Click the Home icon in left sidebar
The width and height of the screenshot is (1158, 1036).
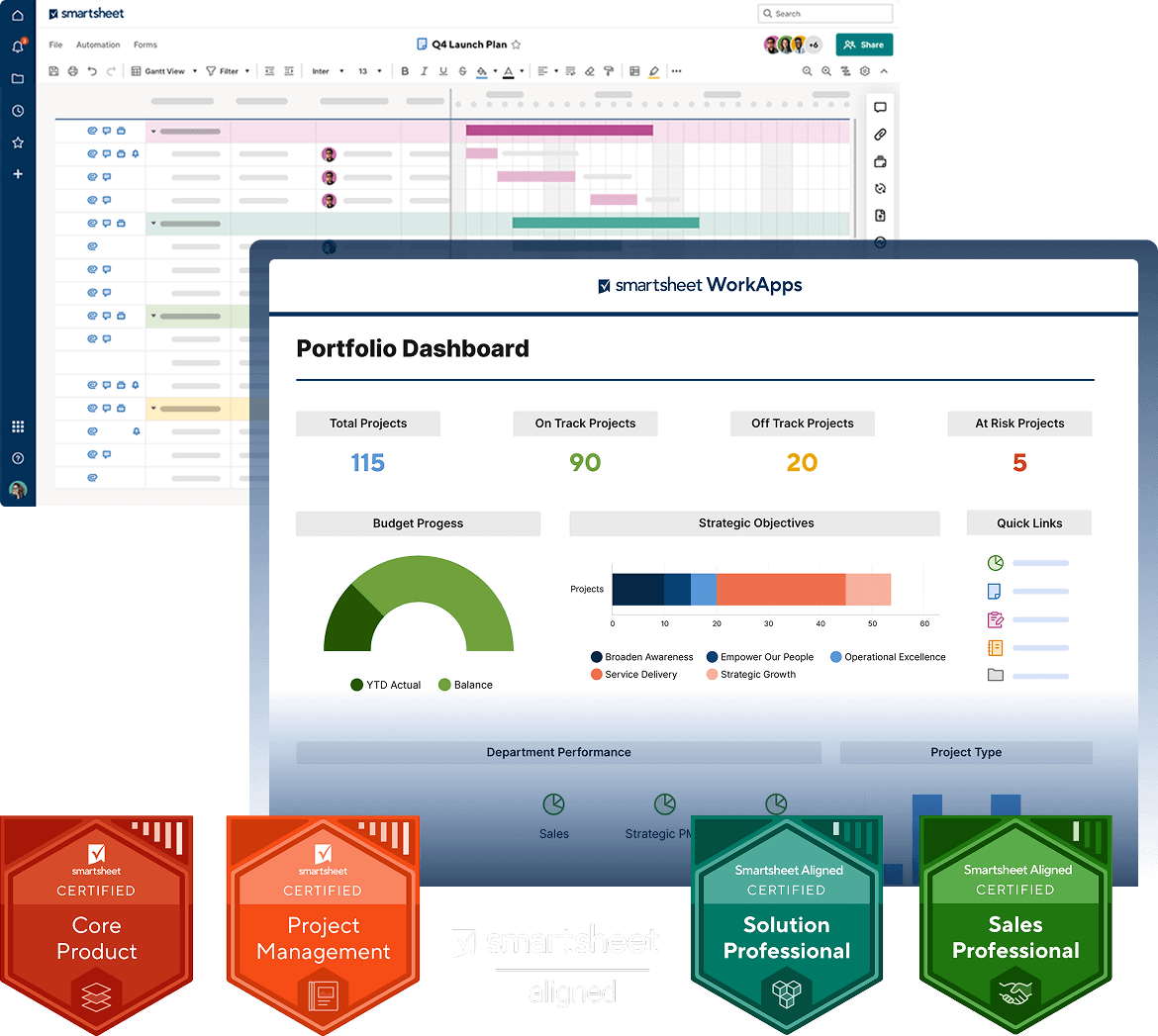pyautogui.click(x=18, y=15)
